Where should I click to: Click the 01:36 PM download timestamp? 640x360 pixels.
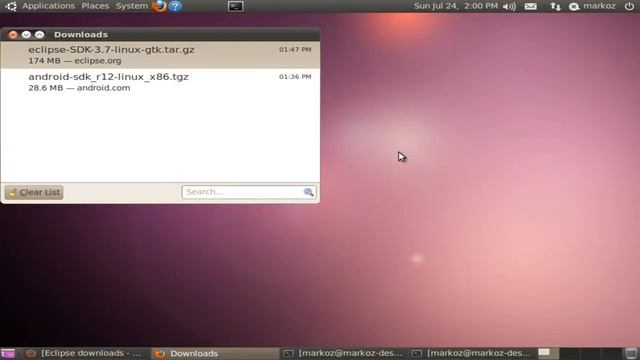pos(295,76)
